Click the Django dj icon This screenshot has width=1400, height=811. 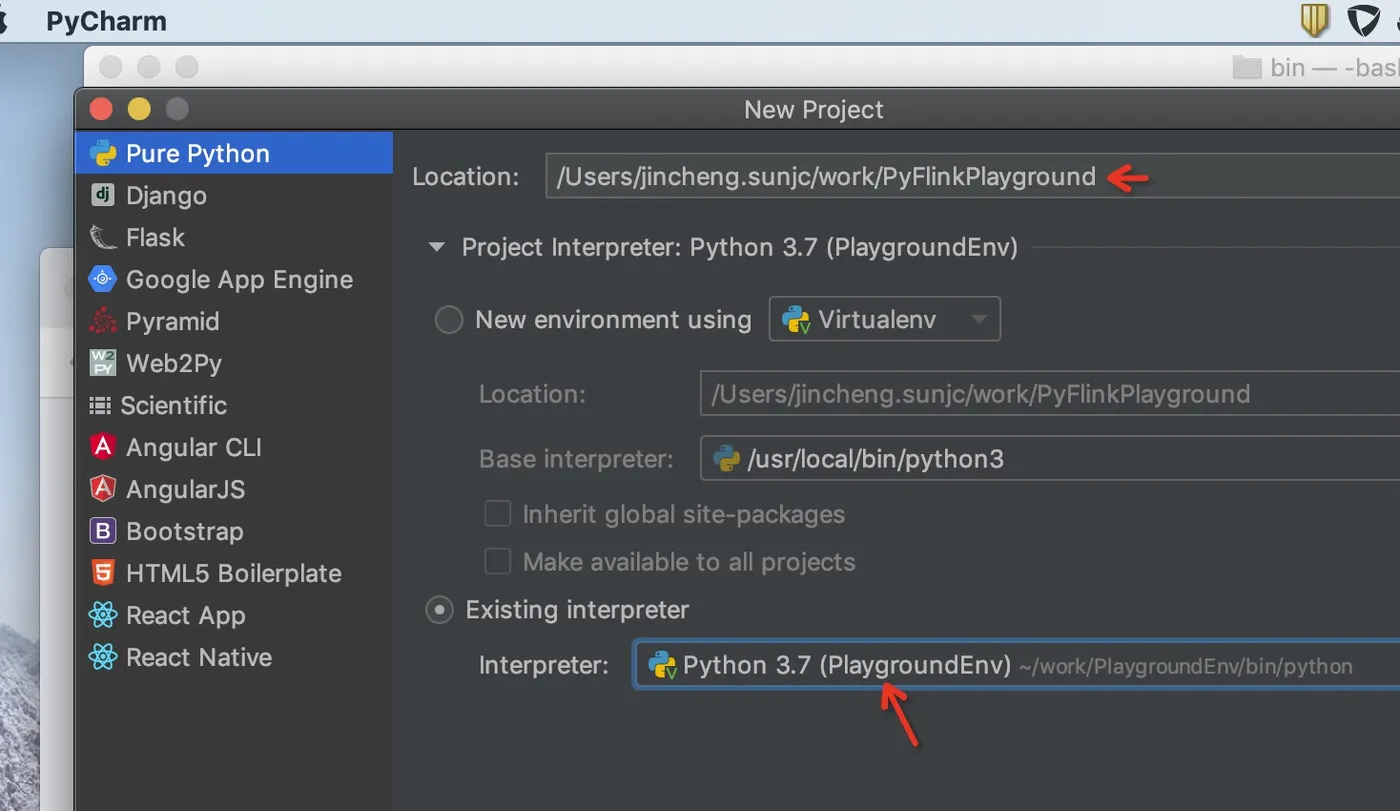pyautogui.click(x=103, y=195)
